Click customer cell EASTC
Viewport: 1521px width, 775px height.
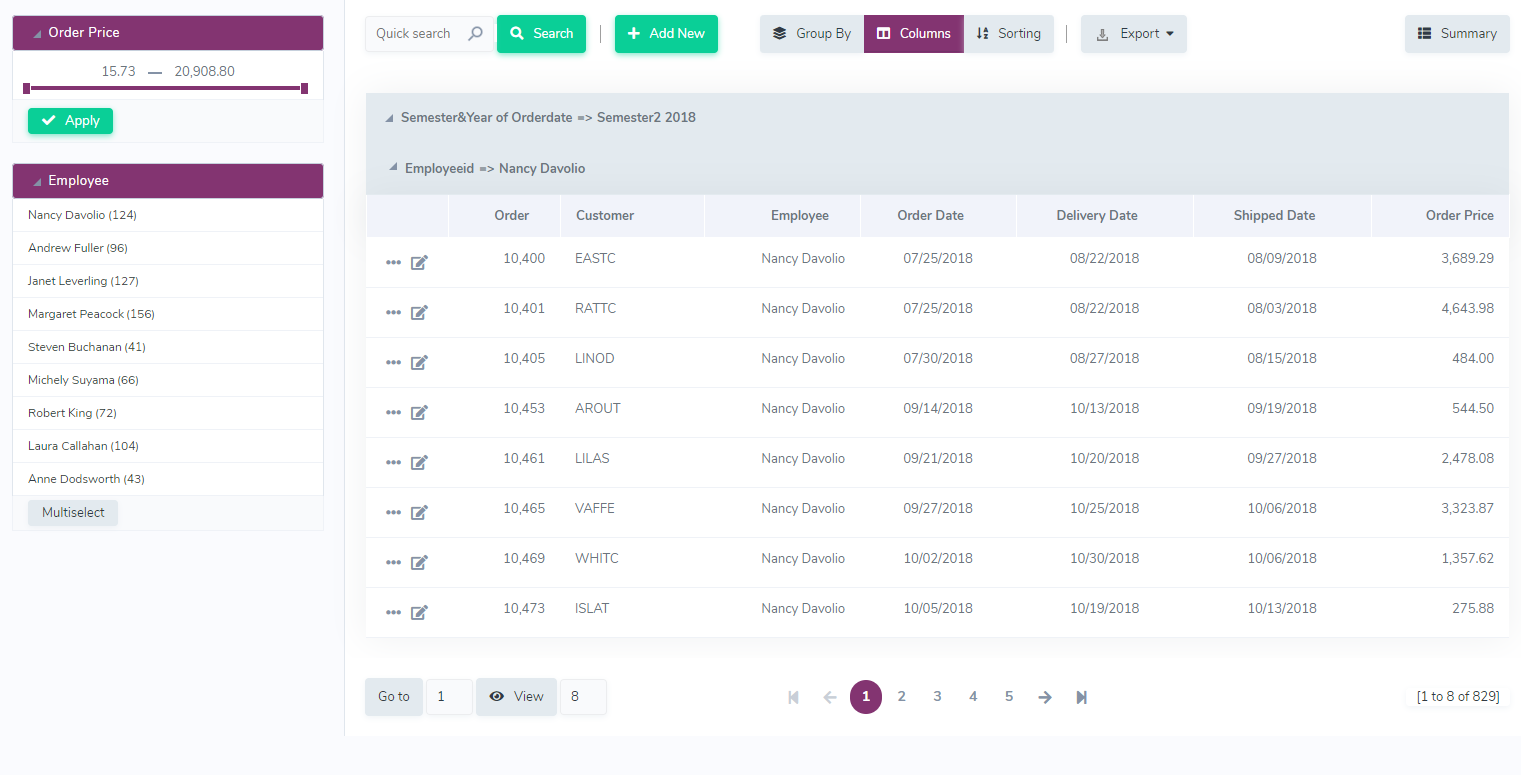[x=595, y=259]
